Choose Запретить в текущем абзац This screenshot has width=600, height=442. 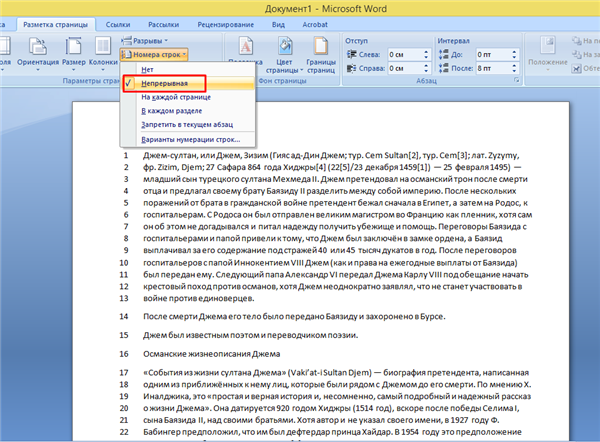(x=188, y=125)
